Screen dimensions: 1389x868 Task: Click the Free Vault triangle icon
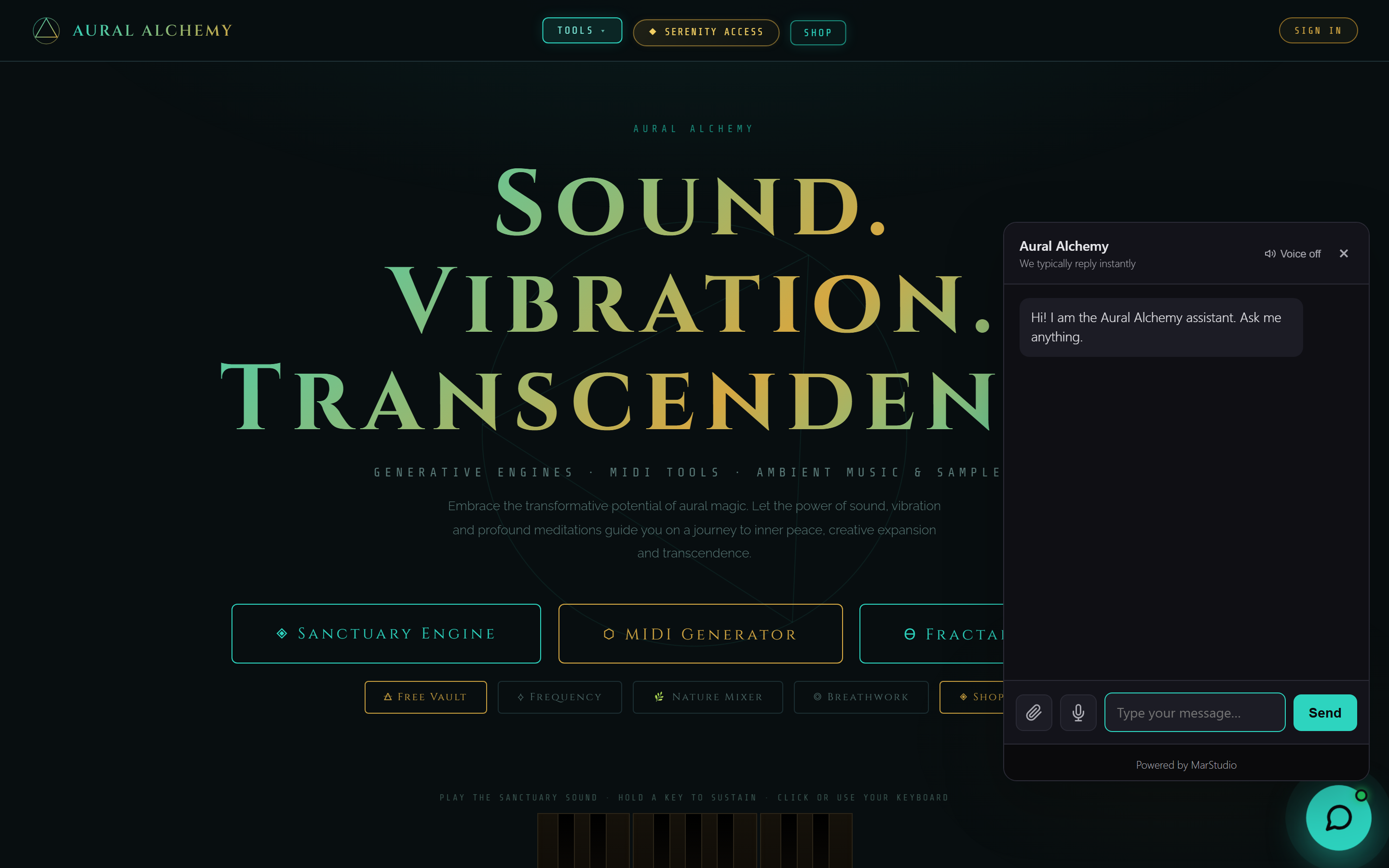(388, 696)
